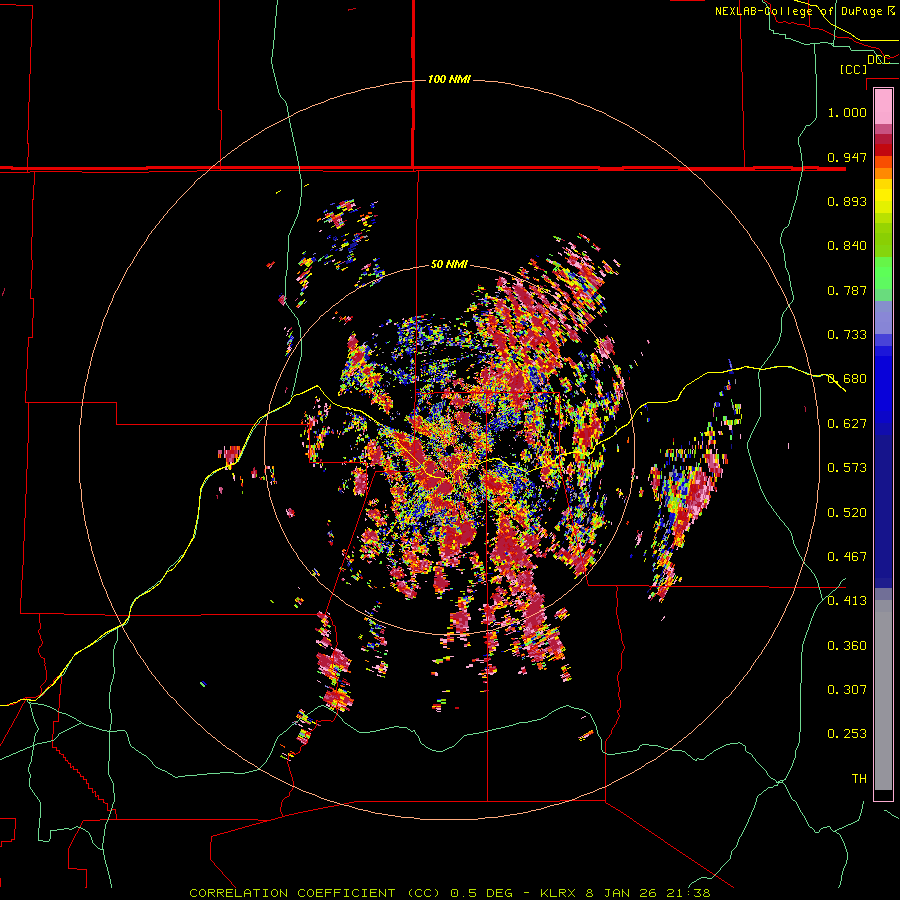Viewport: 900px width, 900px height.
Task: Pick the orange segment of the color scale
Action: coord(883,173)
